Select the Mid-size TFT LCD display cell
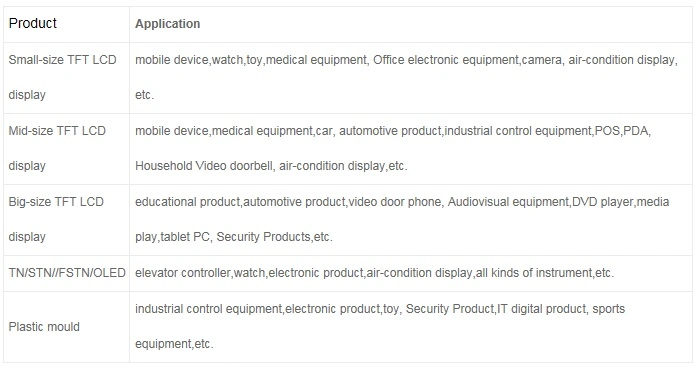697x375 pixels. [x=66, y=149]
